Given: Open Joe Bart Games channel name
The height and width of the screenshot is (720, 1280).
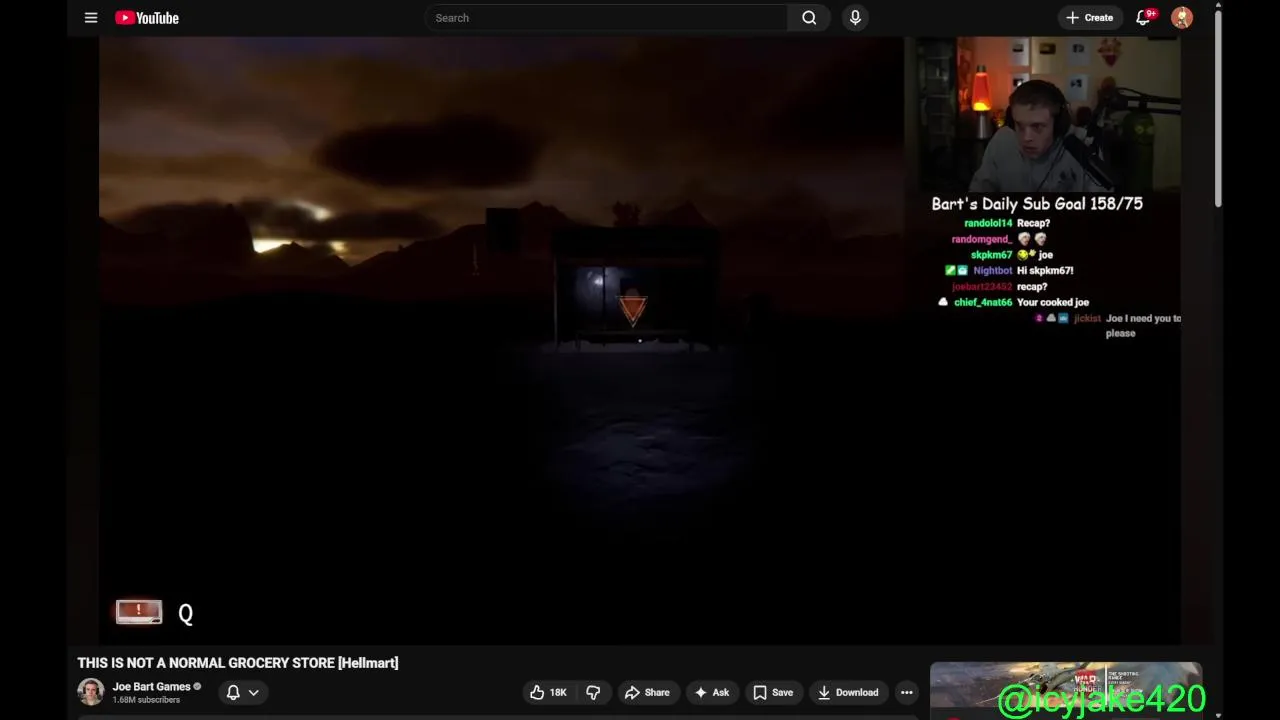Looking at the screenshot, I should click(x=151, y=687).
